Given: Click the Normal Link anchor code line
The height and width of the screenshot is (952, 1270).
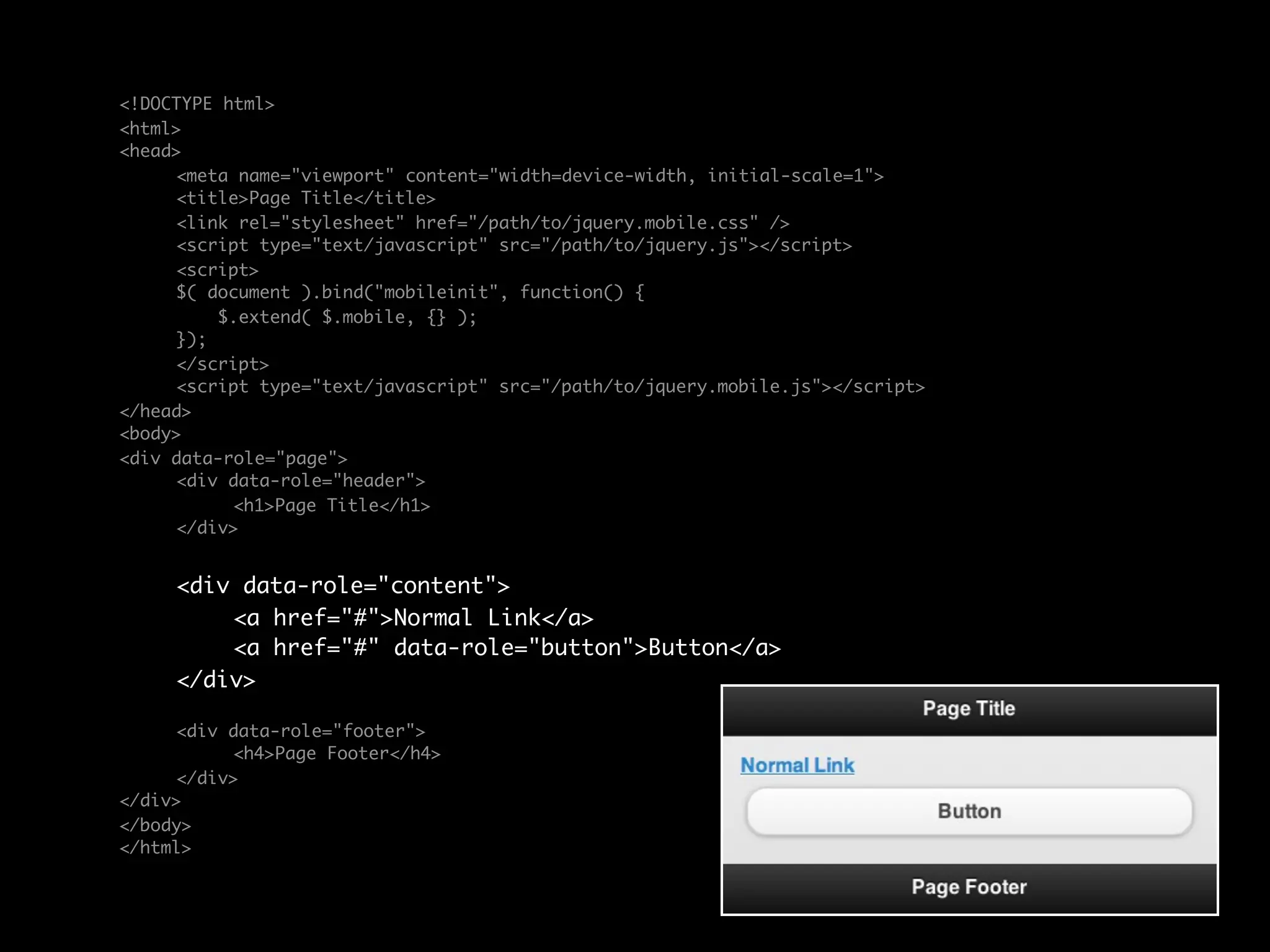Looking at the screenshot, I should click(414, 618).
